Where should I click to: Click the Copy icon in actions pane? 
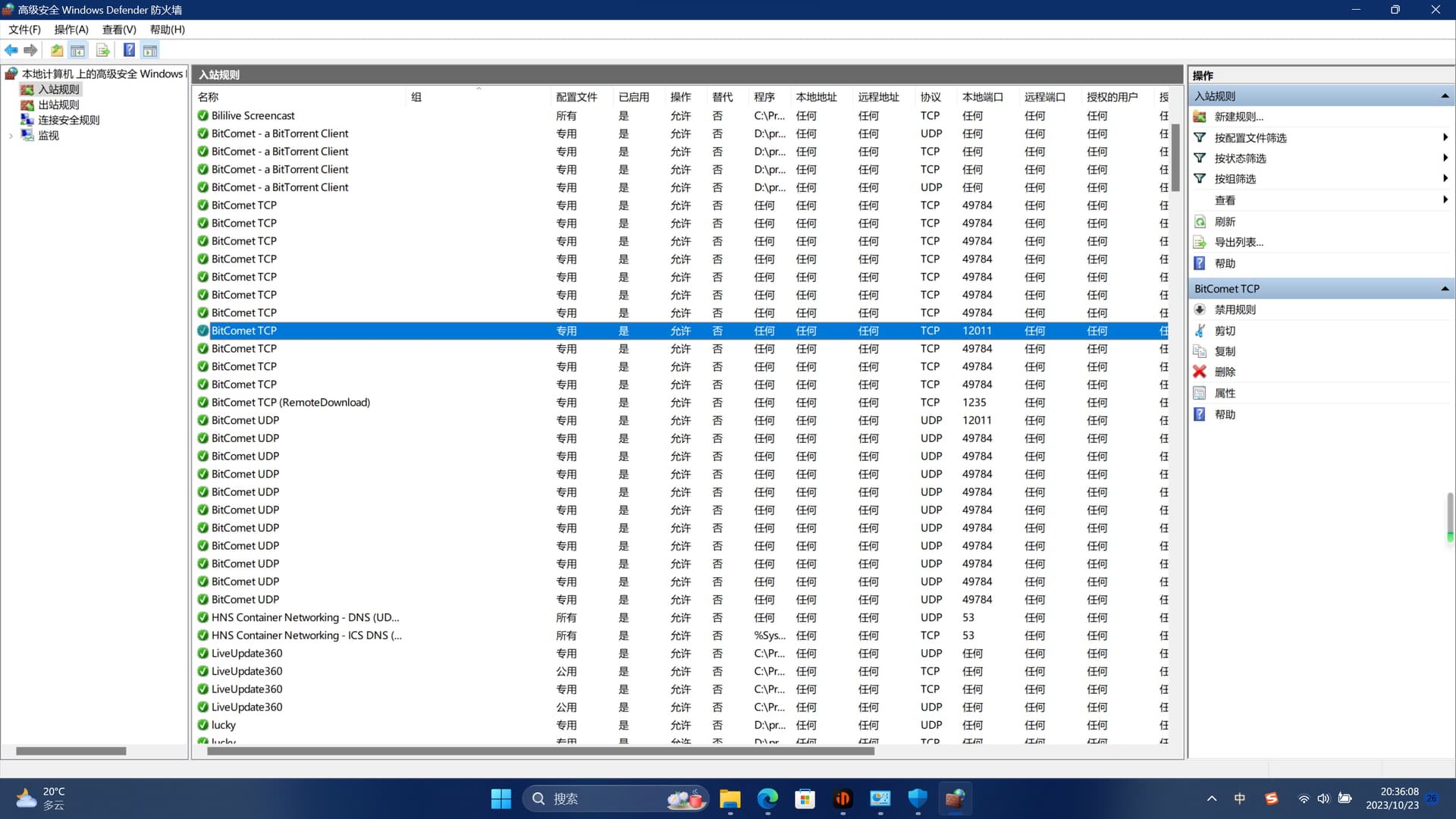click(x=1200, y=351)
